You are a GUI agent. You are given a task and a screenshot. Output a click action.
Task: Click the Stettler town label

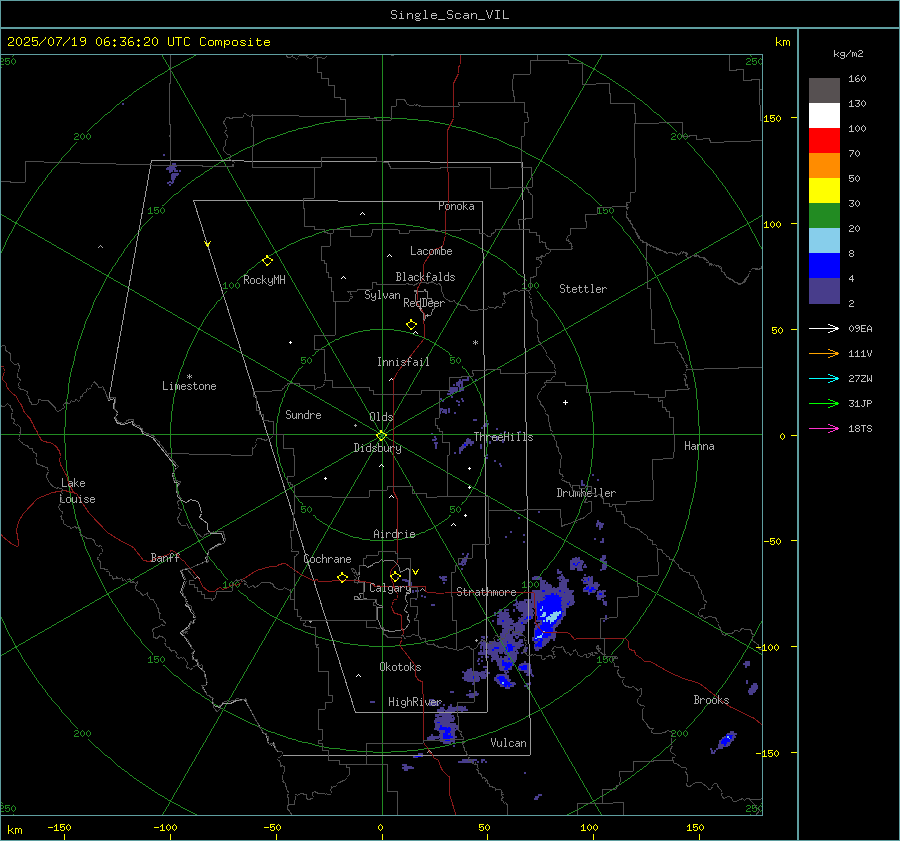tap(583, 289)
